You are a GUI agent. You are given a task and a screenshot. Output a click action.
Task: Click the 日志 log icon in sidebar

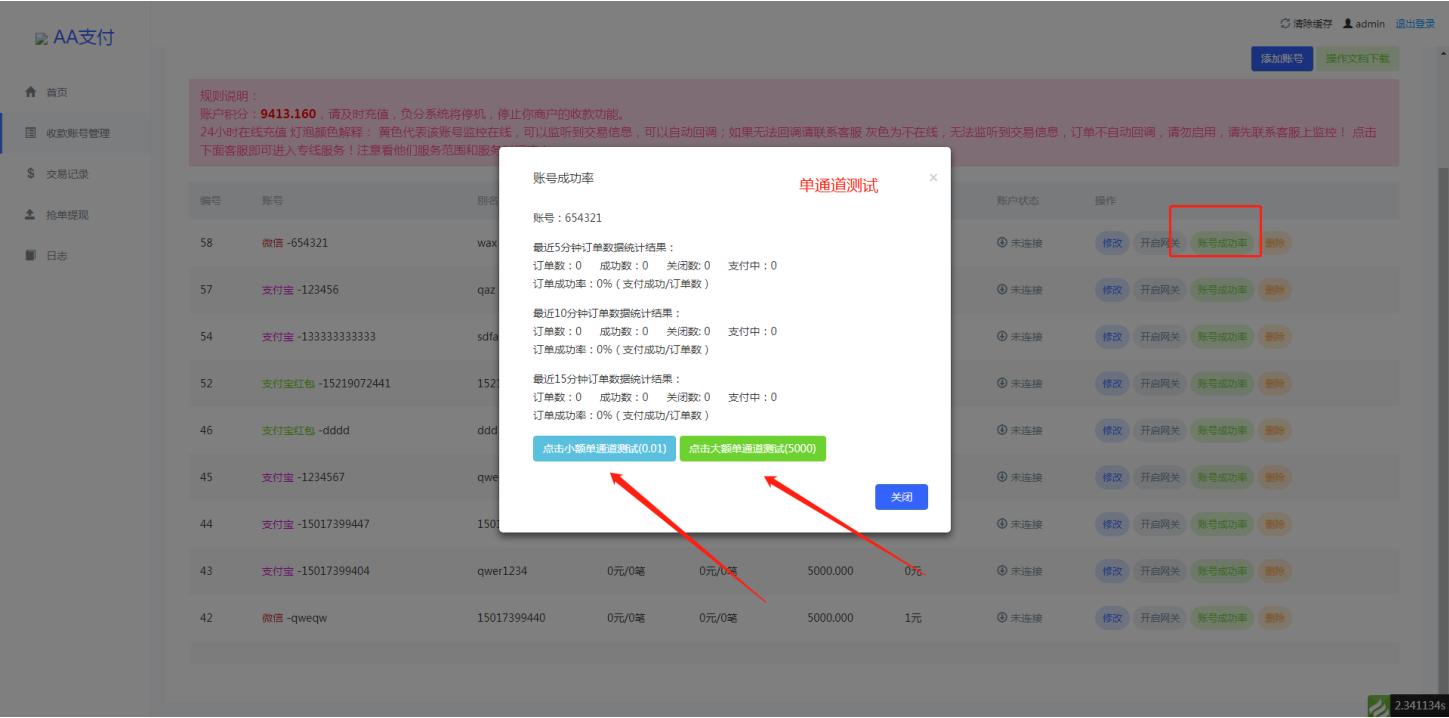pyautogui.click(x=30, y=256)
